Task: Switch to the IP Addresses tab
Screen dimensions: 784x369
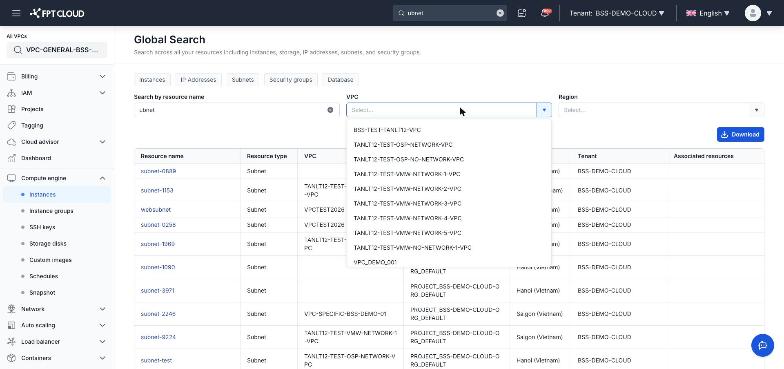Action: tap(198, 80)
